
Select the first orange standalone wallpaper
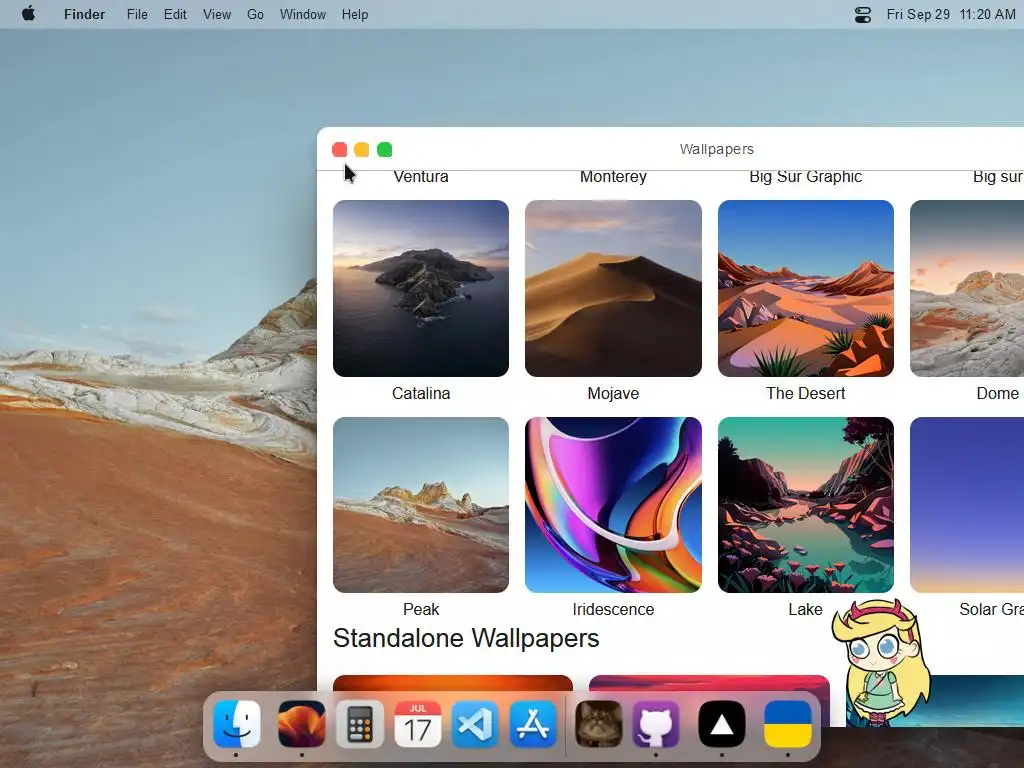453,684
